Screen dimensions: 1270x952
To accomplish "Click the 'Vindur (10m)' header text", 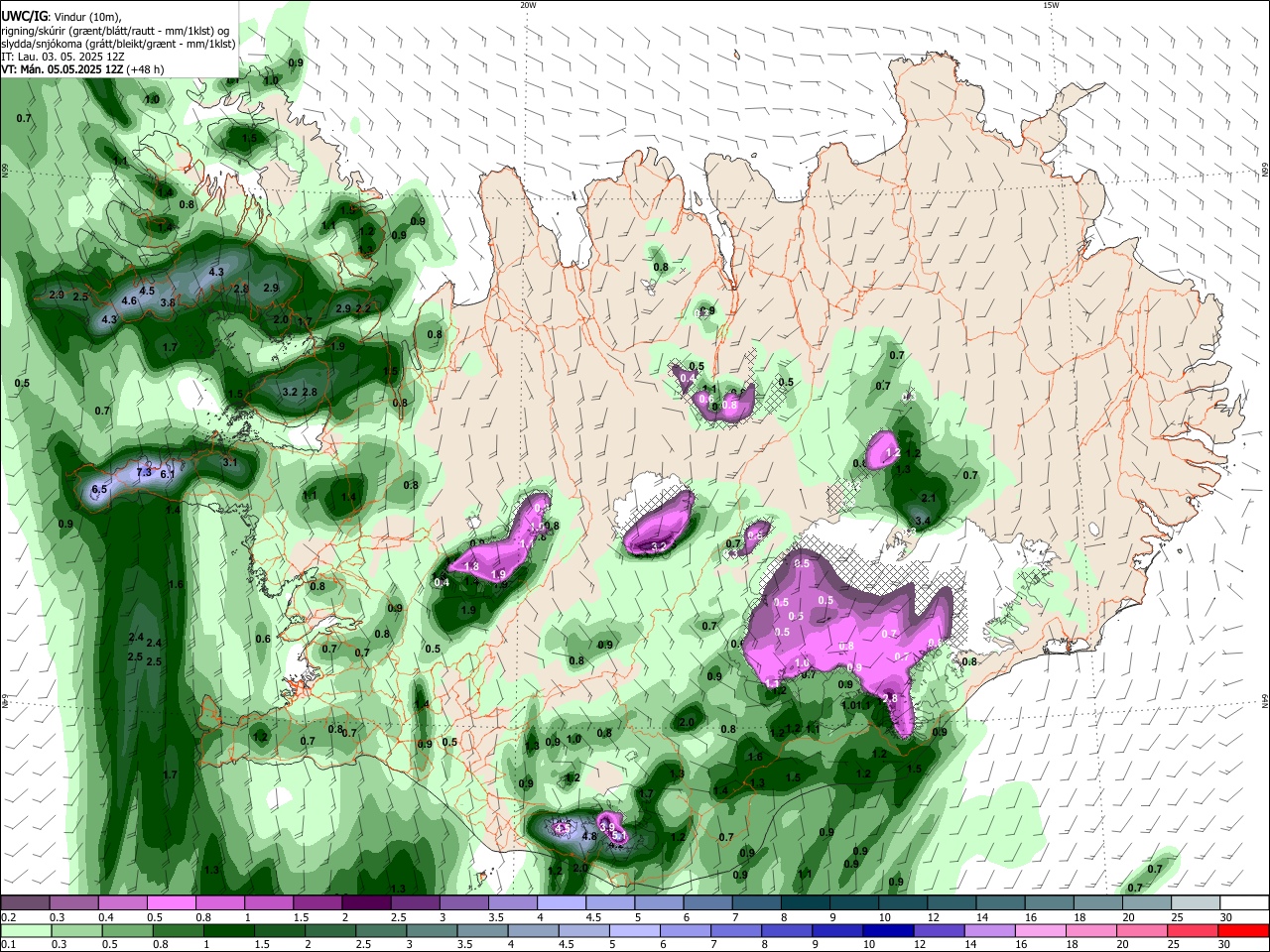I will pos(85,17).
